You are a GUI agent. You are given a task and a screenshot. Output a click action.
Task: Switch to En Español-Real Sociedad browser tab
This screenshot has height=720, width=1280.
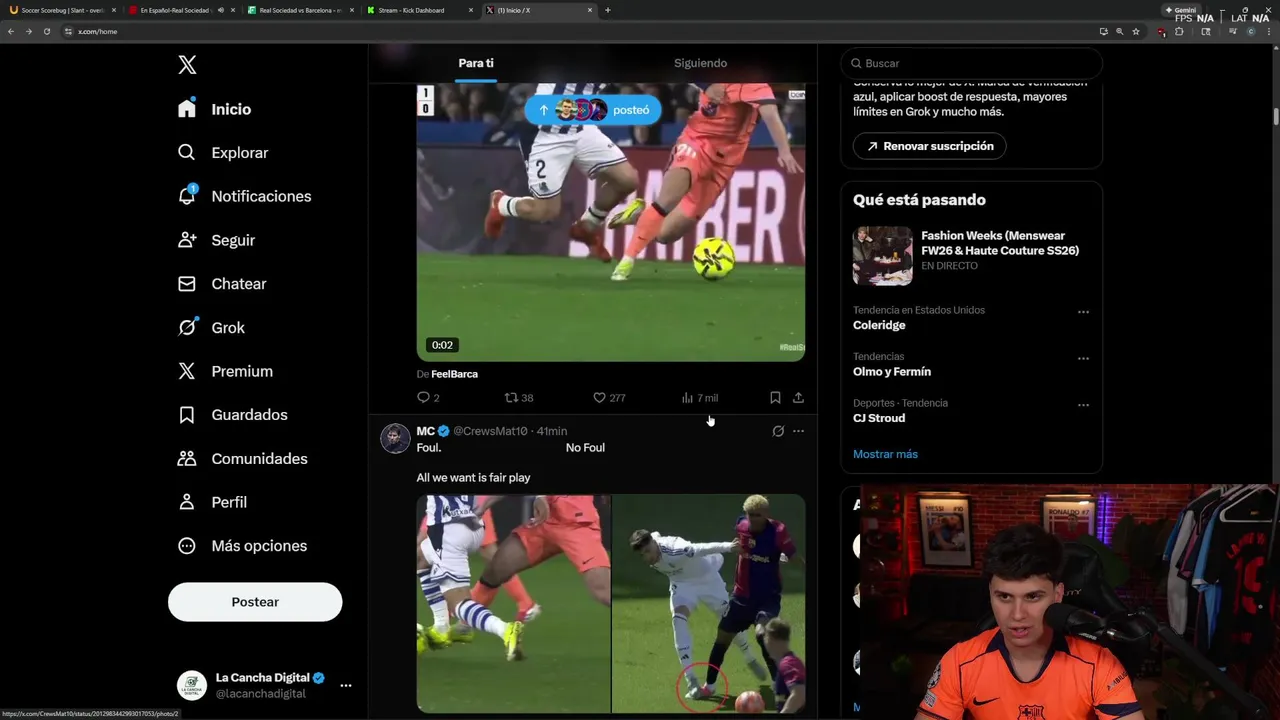coord(180,10)
